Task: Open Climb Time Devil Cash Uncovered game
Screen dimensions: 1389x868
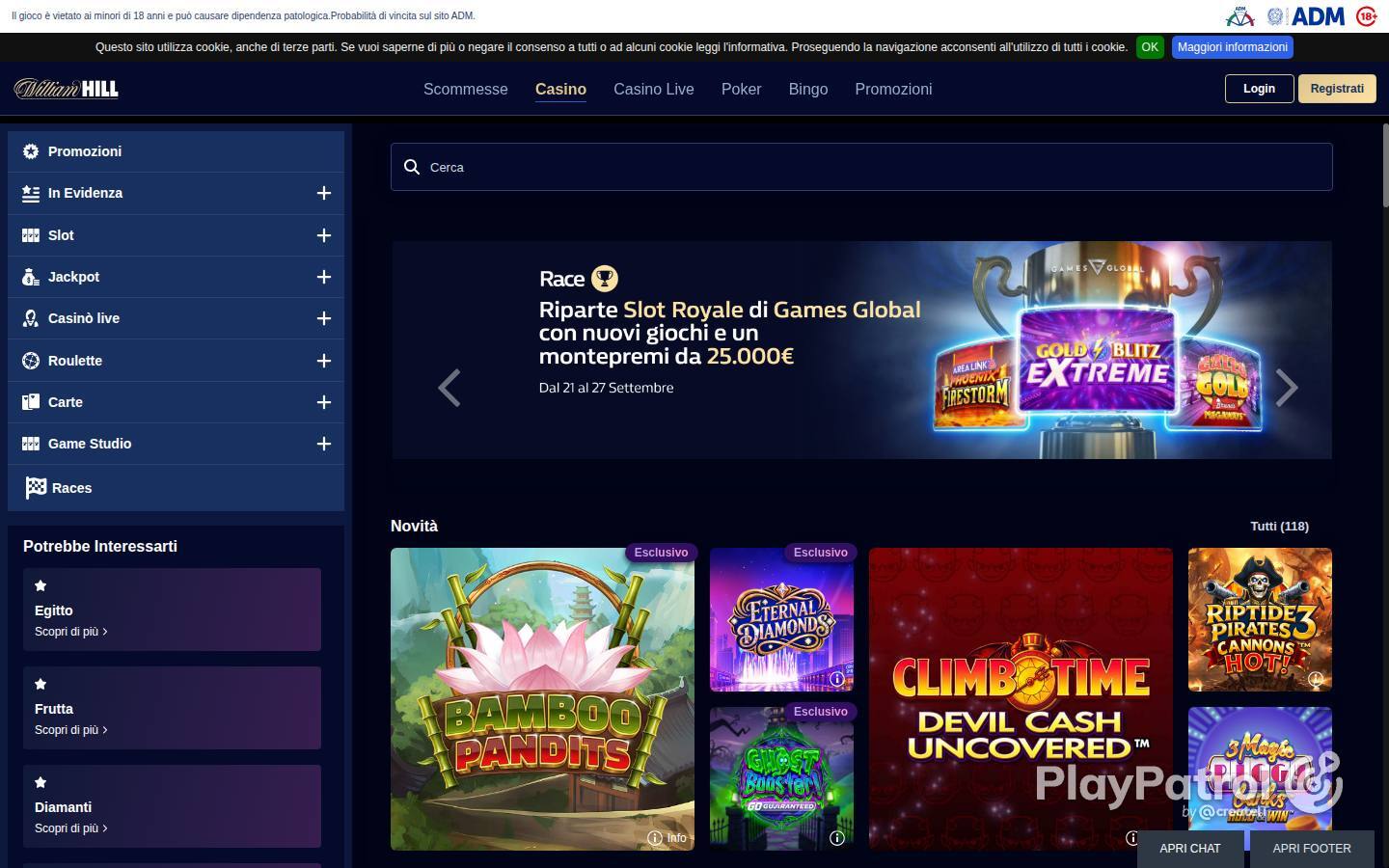Action: [1021, 699]
